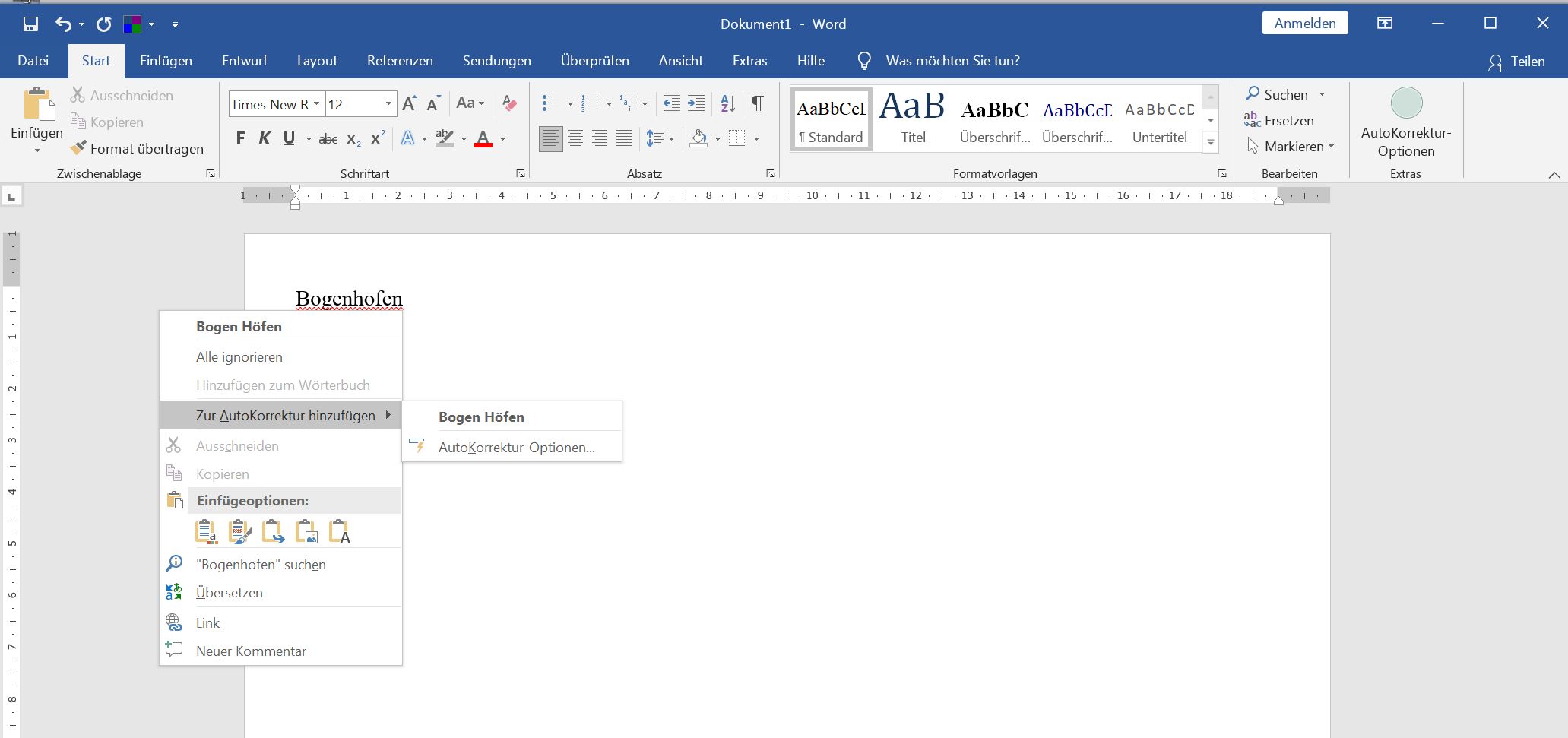Viewport: 1568px width, 738px height.
Task: Open the Layout ribbon tab
Action: [317, 61]
